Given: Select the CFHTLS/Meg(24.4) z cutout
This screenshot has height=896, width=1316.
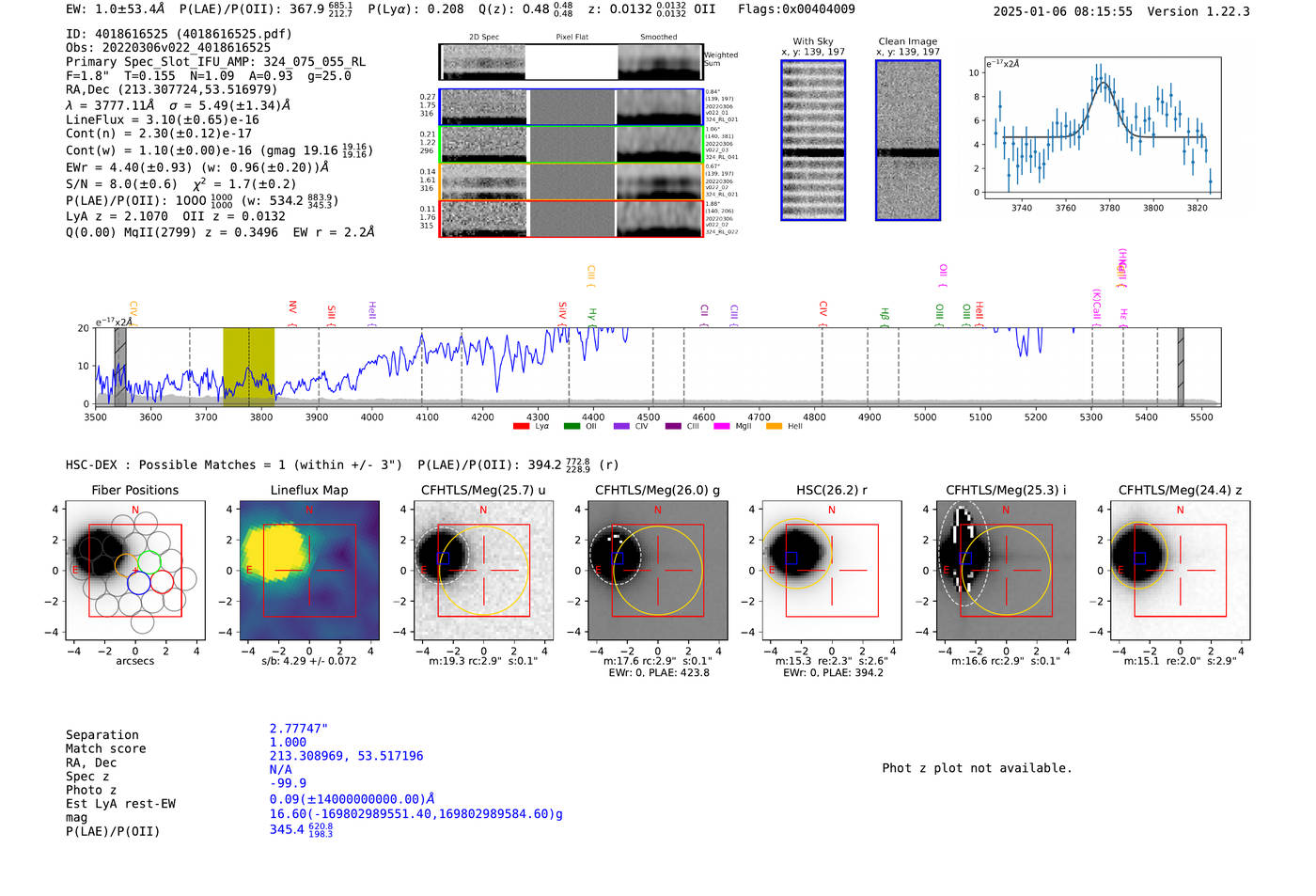Looking at the screenshot, I should [1180, 571].
